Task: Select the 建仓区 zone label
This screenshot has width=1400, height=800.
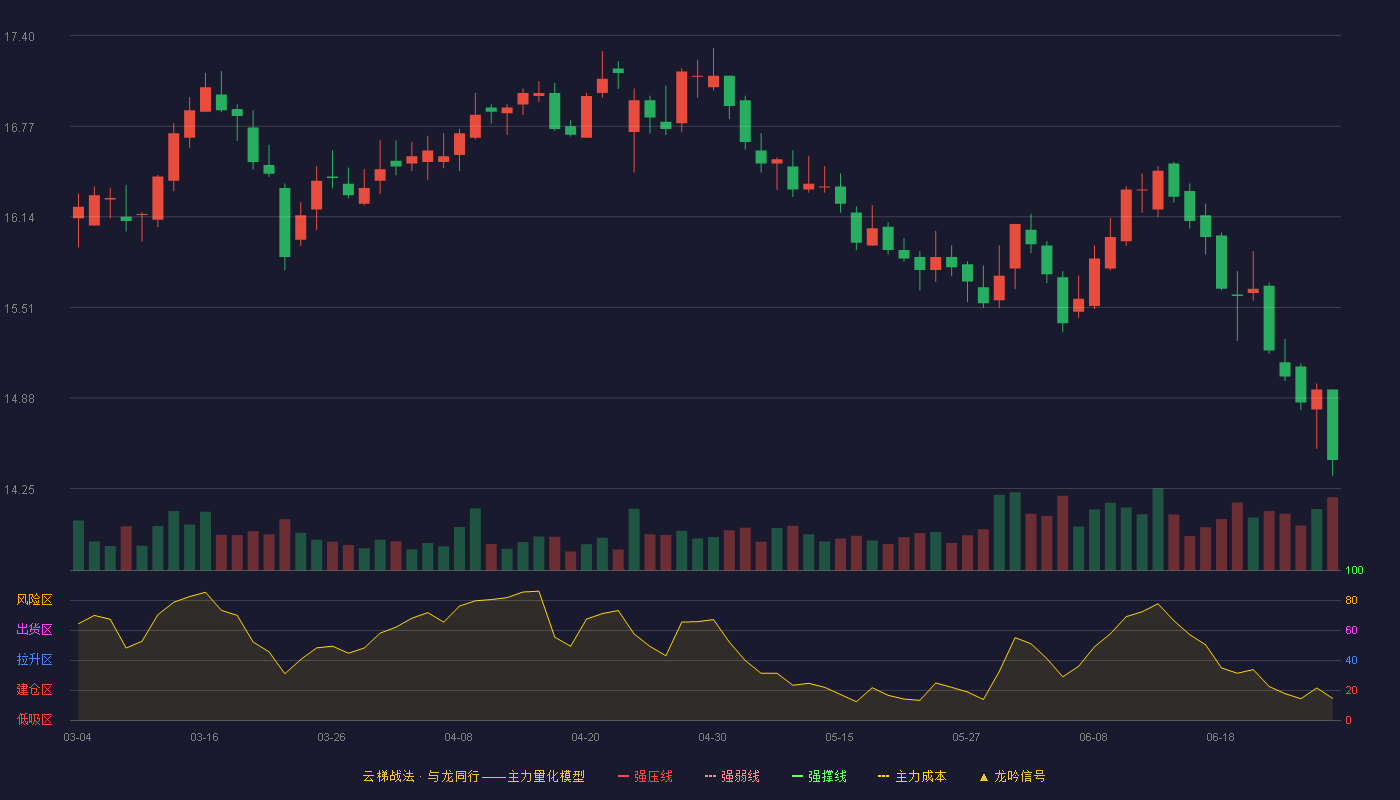Action: click(x=34, y=690)
